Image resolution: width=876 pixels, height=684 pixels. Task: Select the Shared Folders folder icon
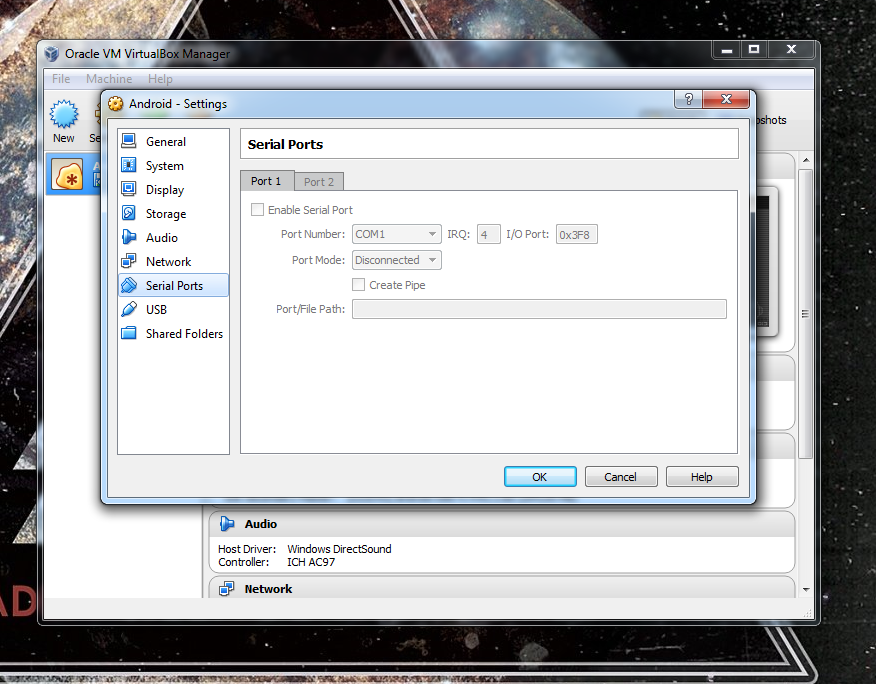click(128, 333)
